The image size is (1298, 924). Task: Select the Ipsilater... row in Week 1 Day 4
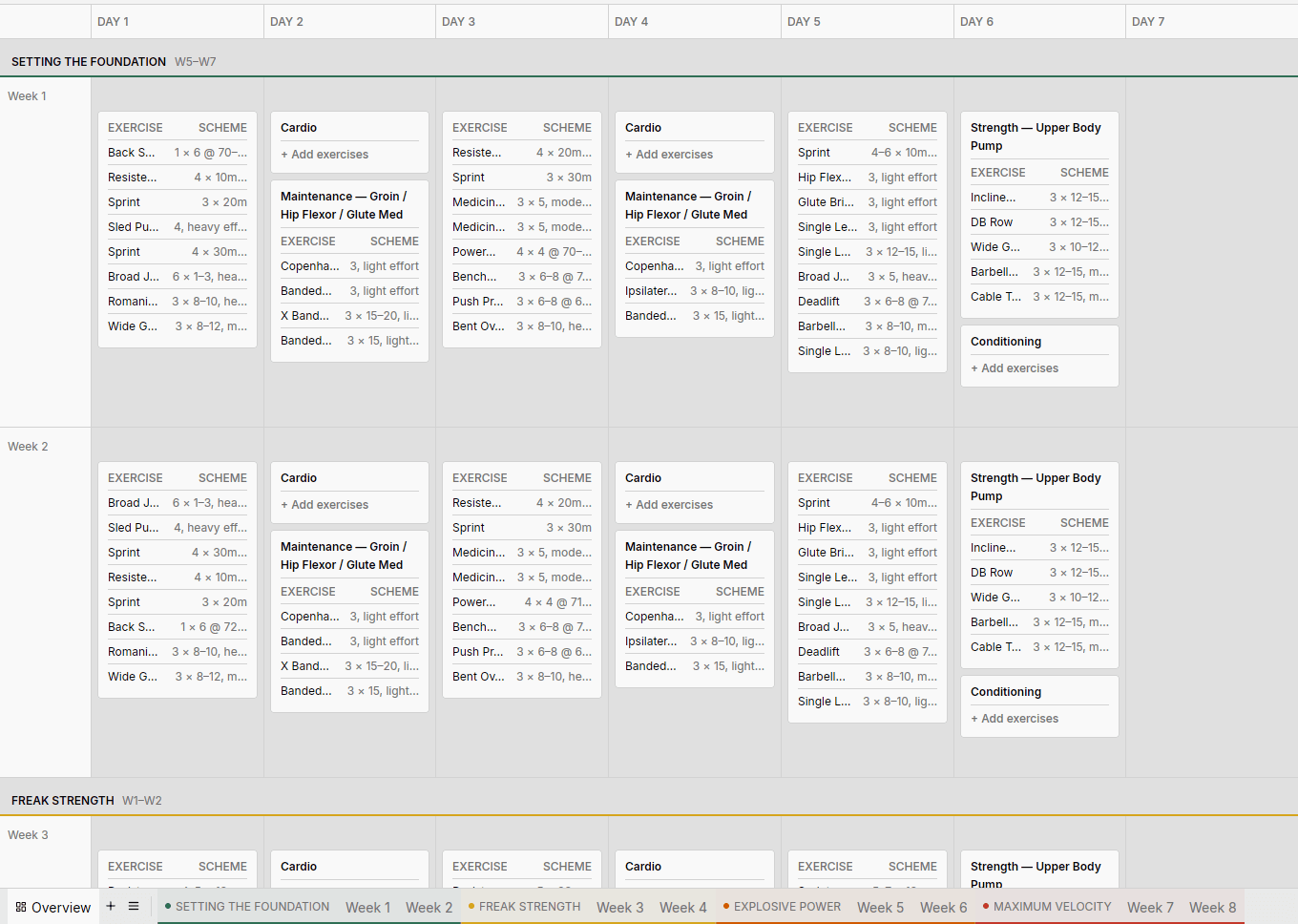click(695, 291)
